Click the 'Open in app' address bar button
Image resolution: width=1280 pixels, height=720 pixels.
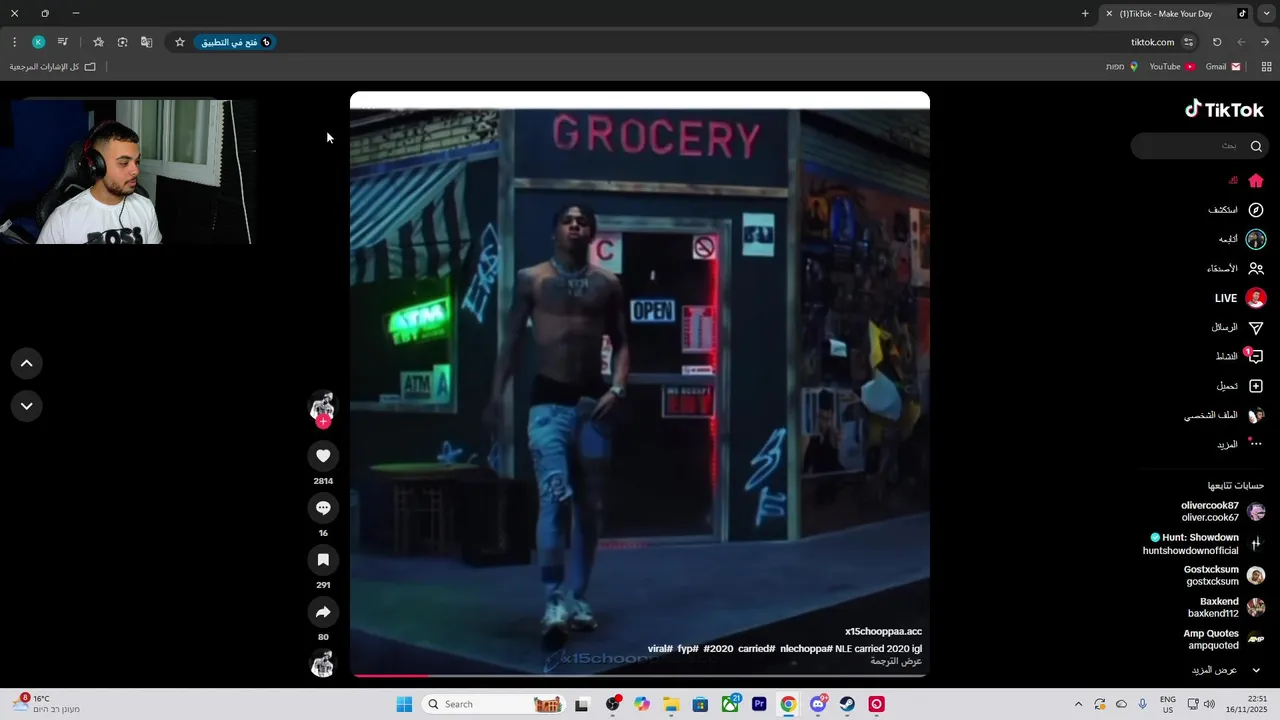pos(235,42)
